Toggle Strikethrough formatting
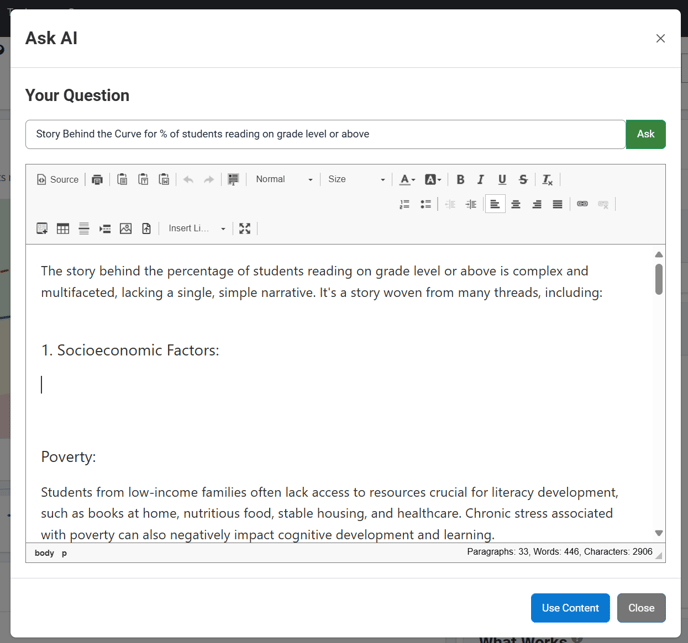The image size is (688, 643). 523,180
